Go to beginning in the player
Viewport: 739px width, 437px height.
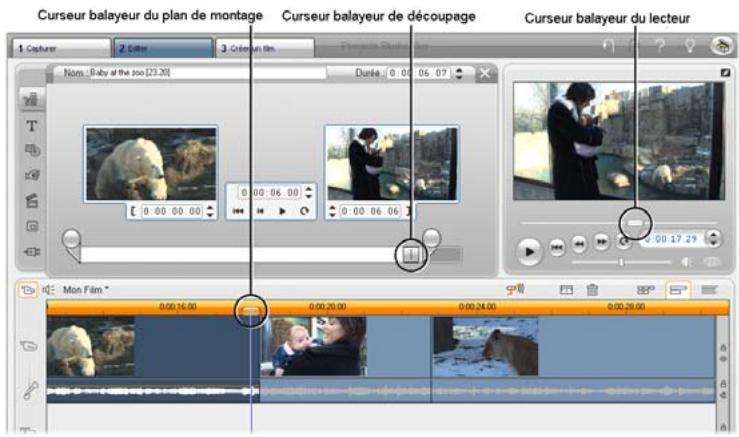pyautogui.click(x=557, y=247)
